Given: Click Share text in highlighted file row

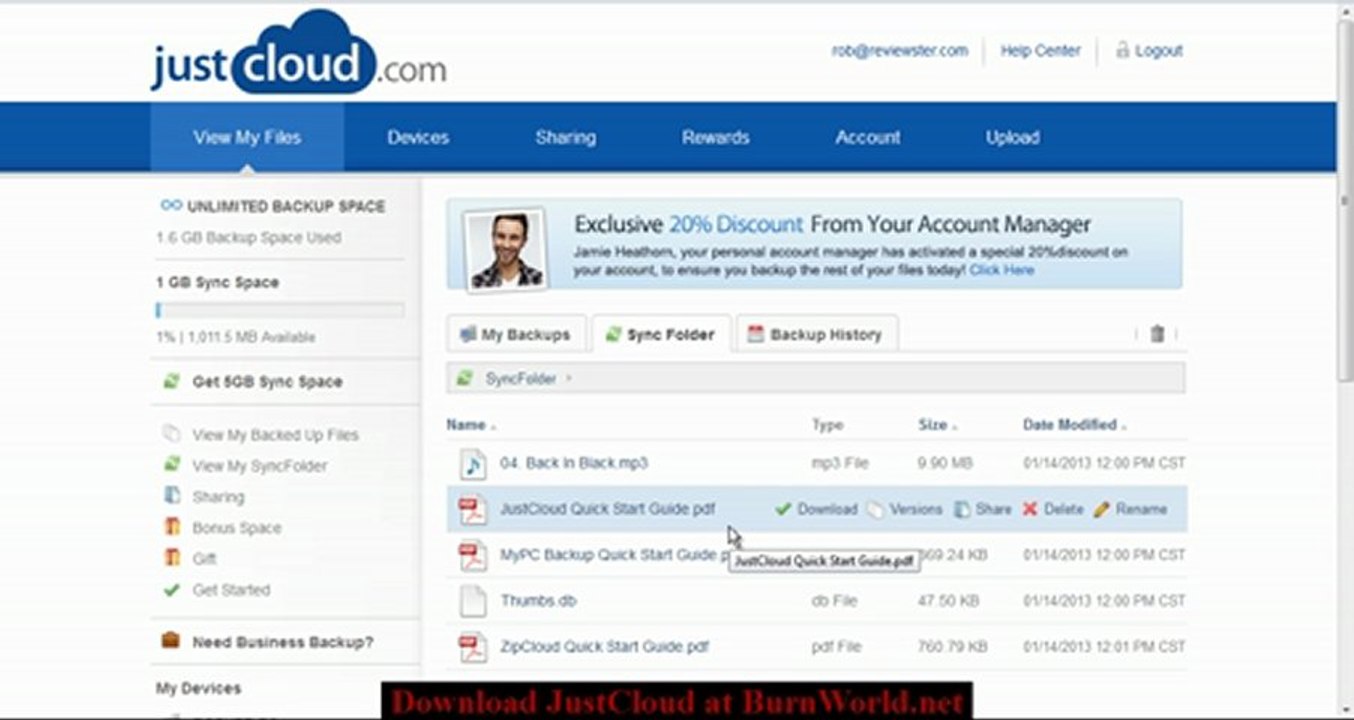Looking at the screenshot, I should (x=993, y=509).
